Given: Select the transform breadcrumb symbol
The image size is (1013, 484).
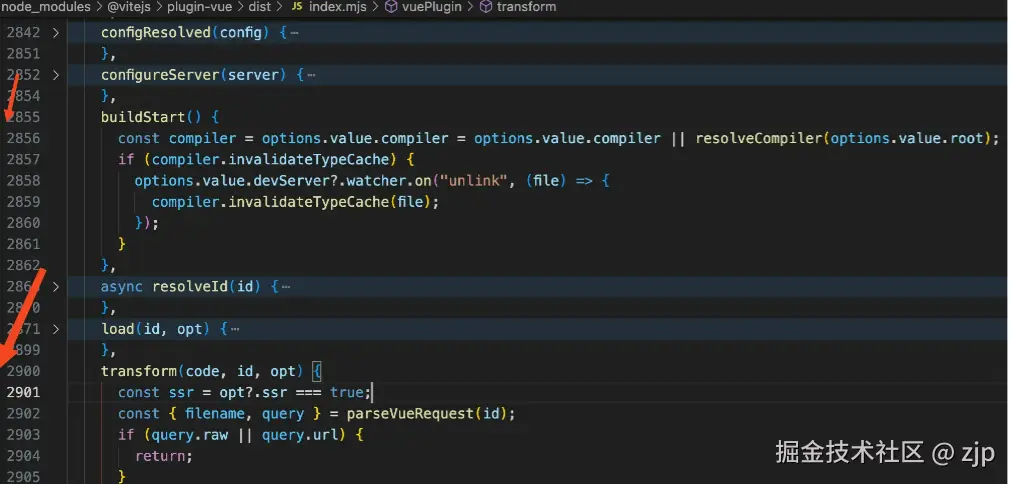Looking at the screenshot, I should click(x=526, y=7).
